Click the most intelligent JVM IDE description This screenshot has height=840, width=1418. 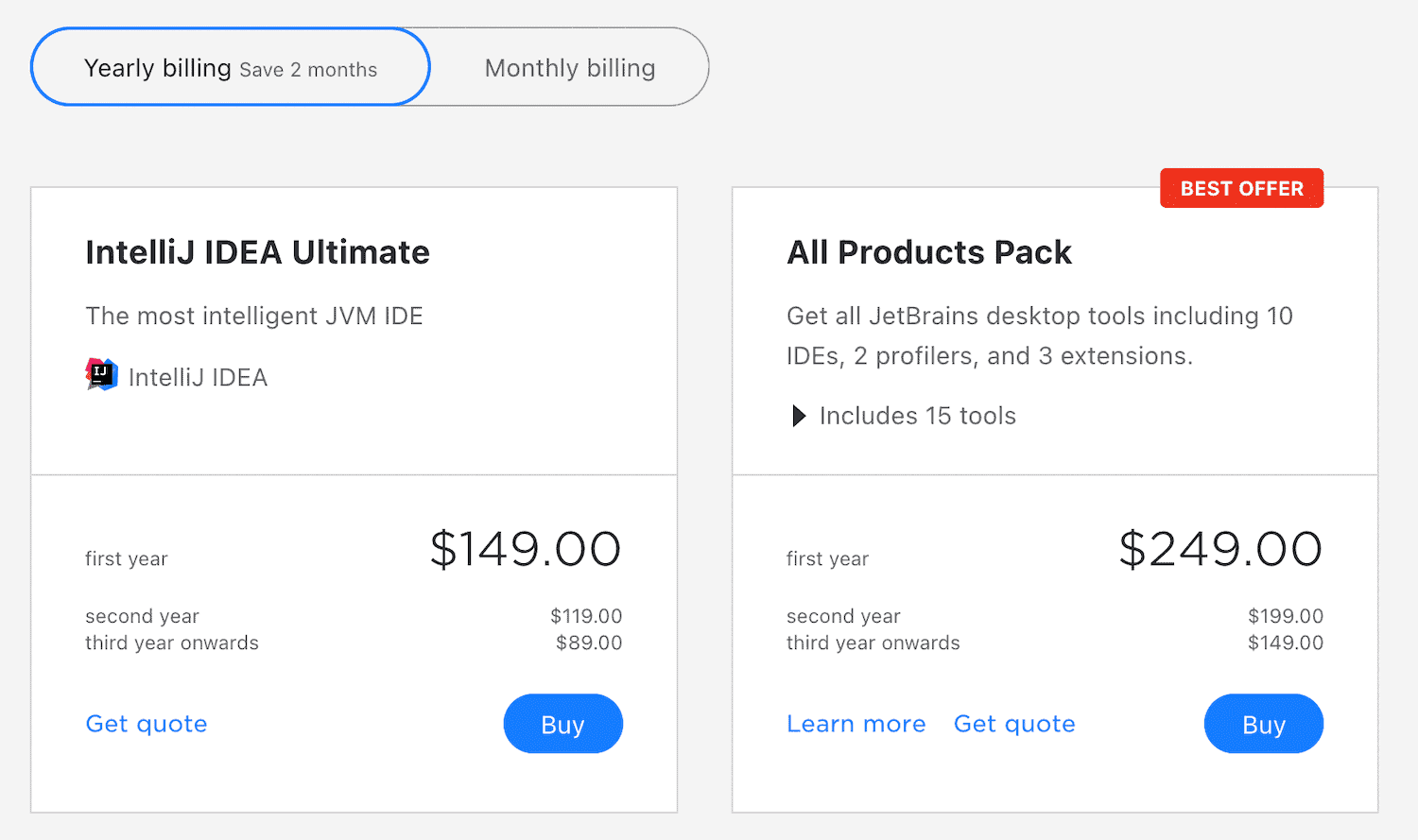tap(254, 316)
